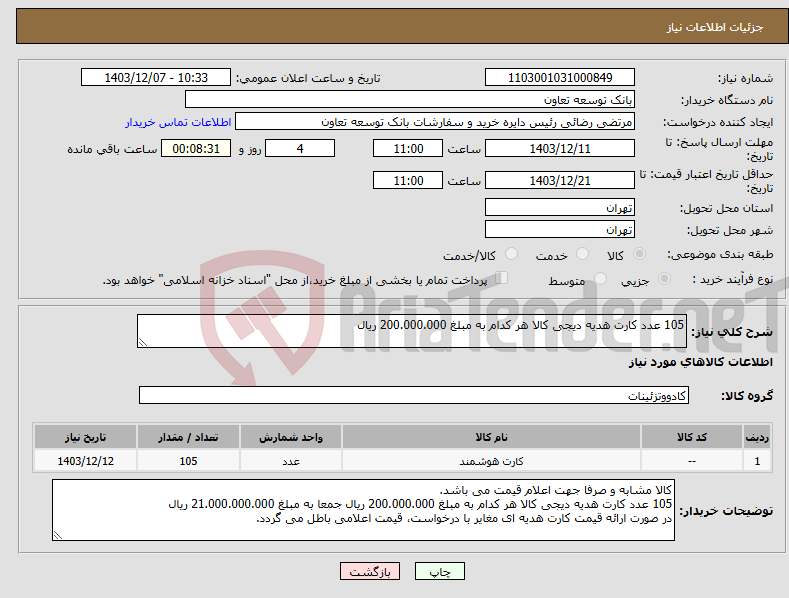Click the واحد شمارش column header

point(291,437)
